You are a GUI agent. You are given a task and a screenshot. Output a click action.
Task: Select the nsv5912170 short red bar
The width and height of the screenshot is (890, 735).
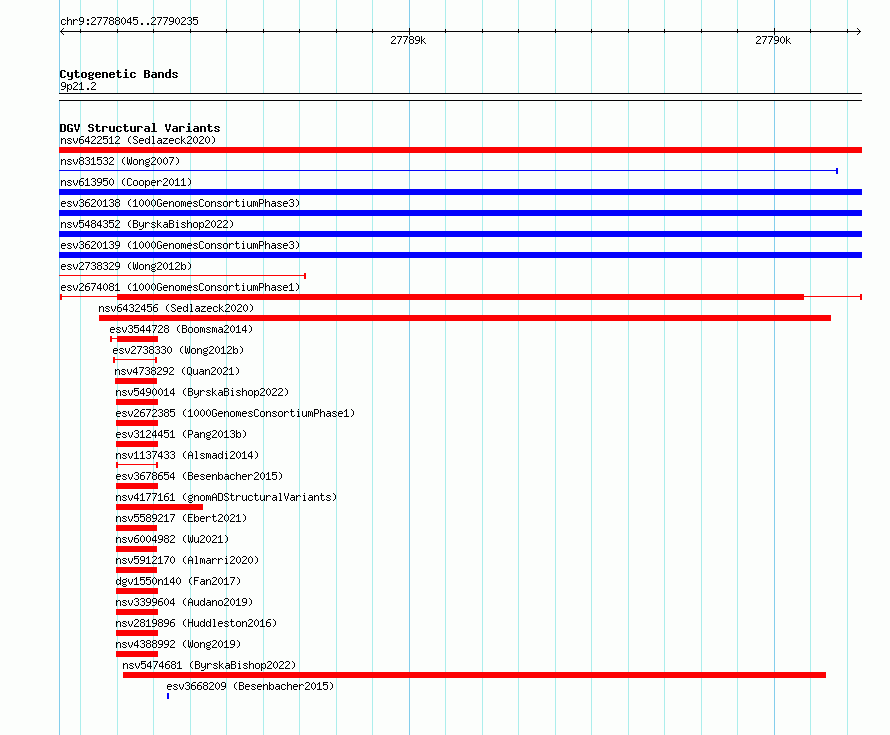[x=136, y=570]
